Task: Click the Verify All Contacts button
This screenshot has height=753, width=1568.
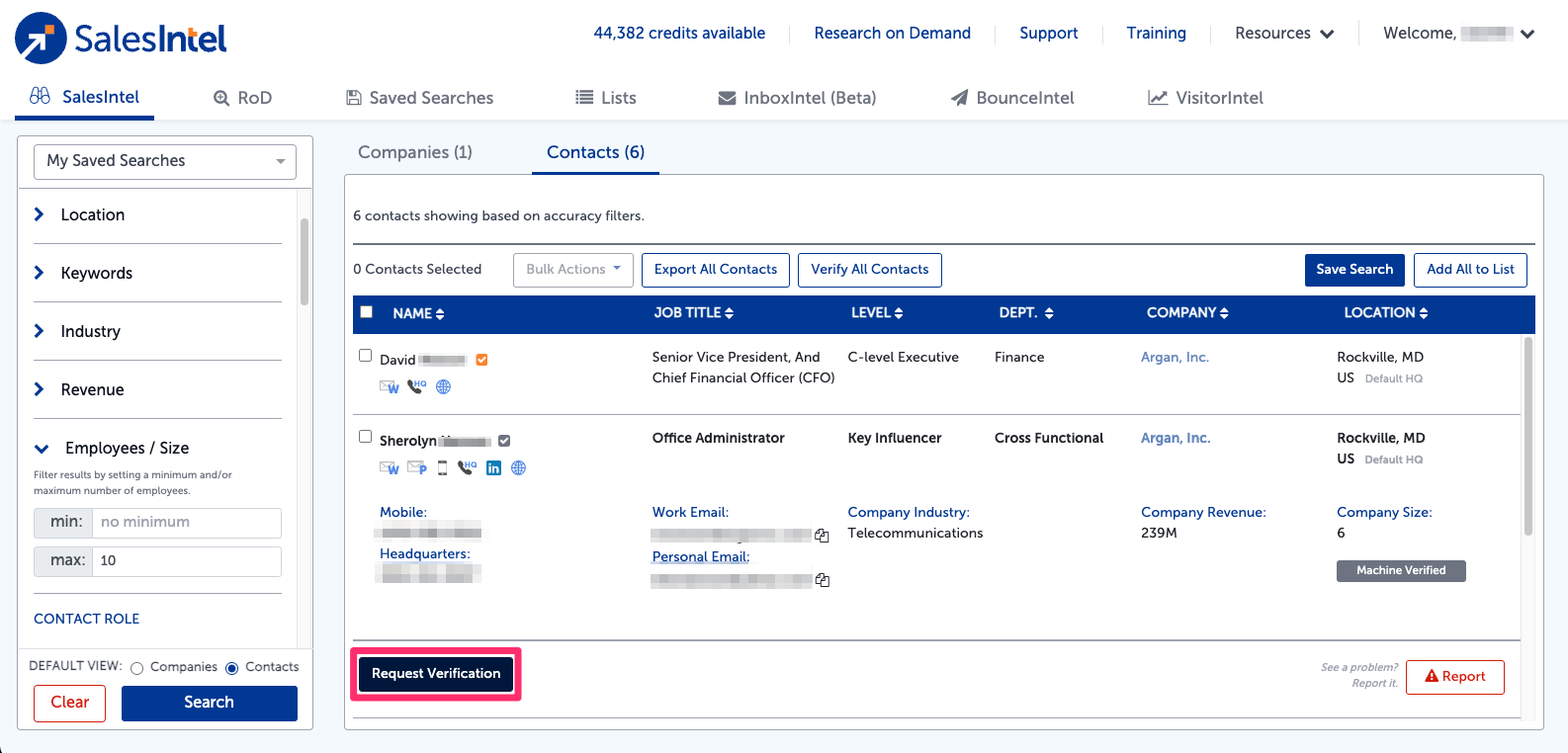Action: click(x=870, y=270)
